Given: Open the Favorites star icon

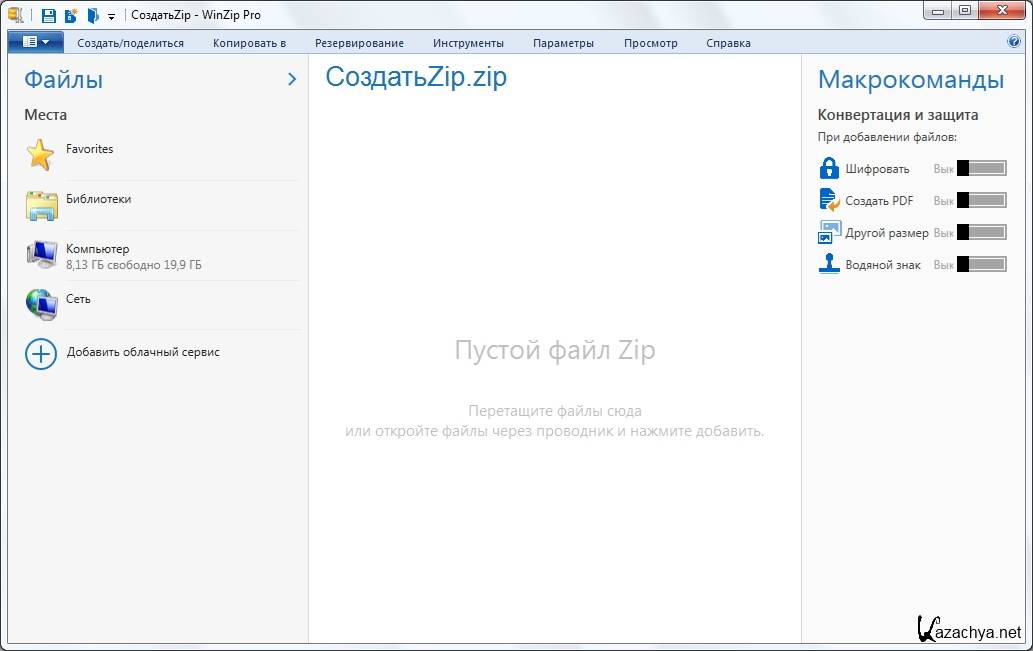Looking at the screenshot, I should tap(40, 155).
